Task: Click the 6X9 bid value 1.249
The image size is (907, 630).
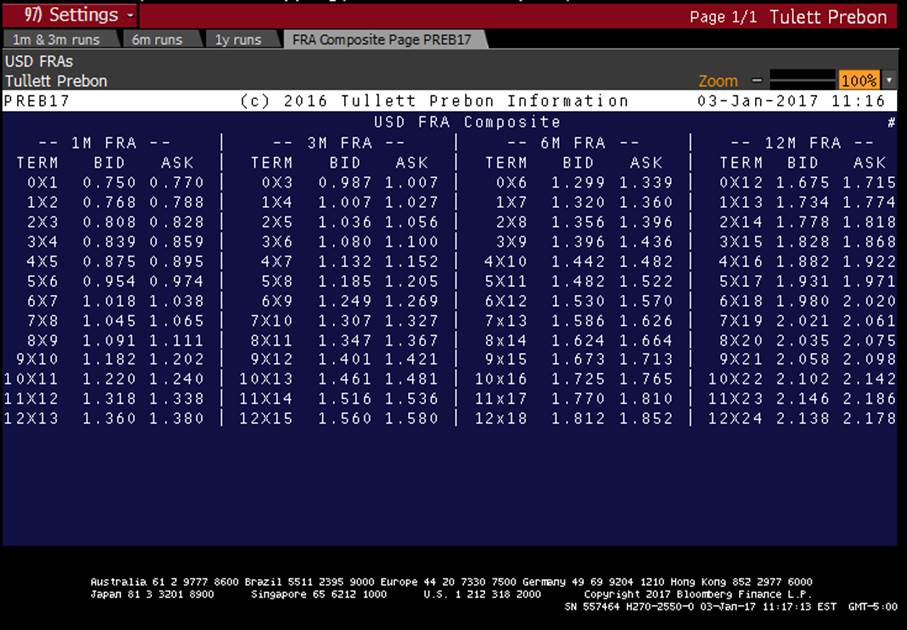Action: point(345,301)
